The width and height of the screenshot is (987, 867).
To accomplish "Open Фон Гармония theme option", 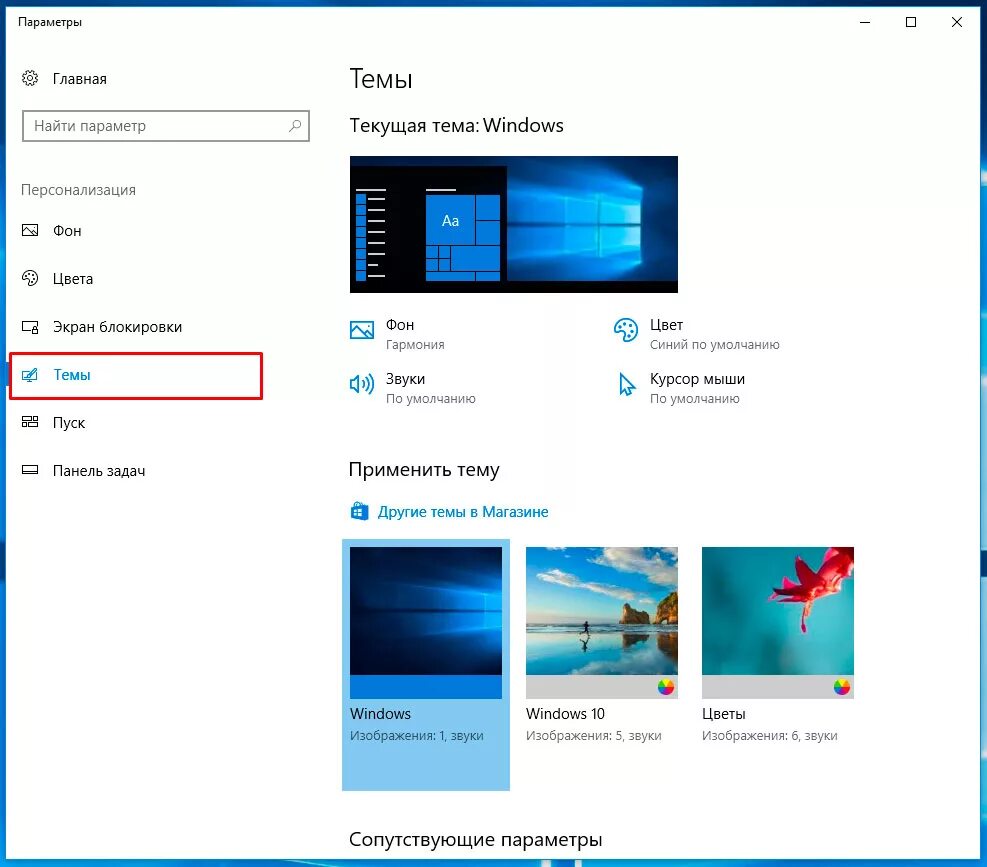I will coord(397,334).
